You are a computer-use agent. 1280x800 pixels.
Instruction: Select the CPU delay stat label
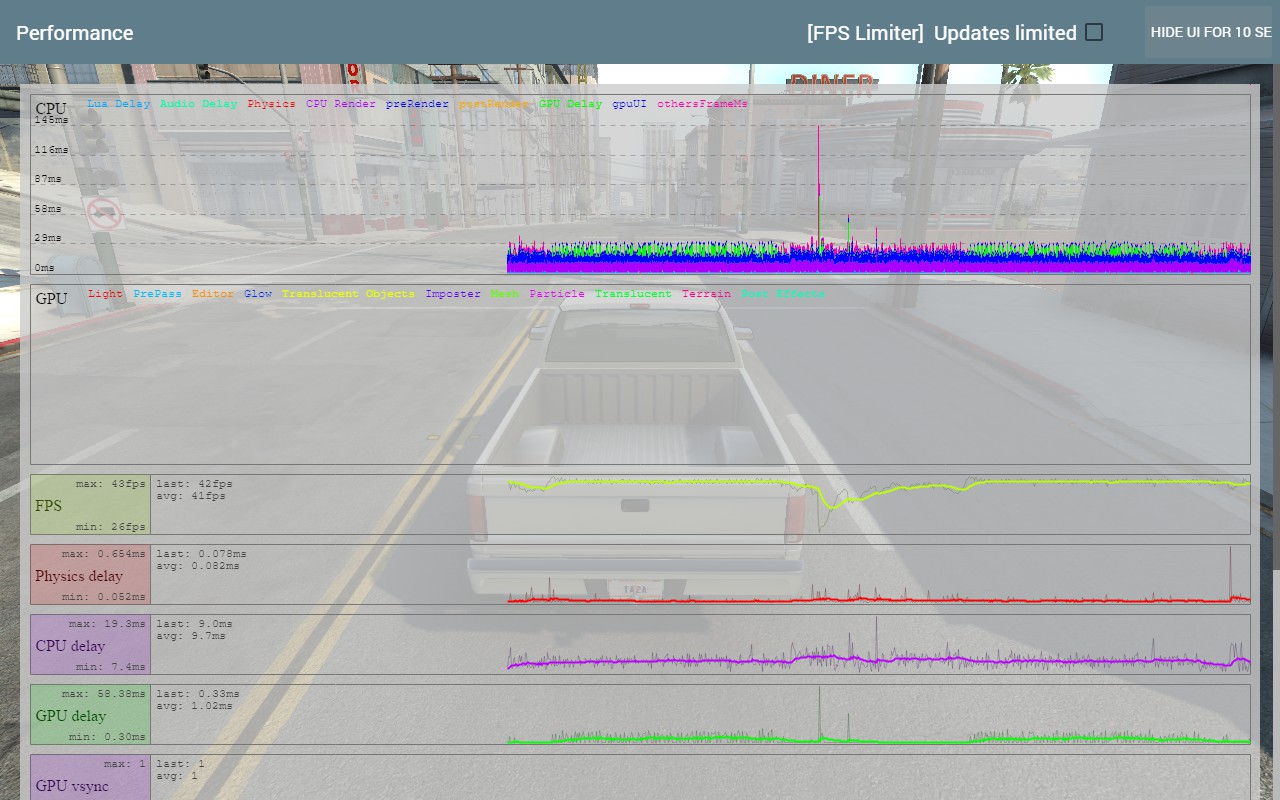[x=91, y=645]
